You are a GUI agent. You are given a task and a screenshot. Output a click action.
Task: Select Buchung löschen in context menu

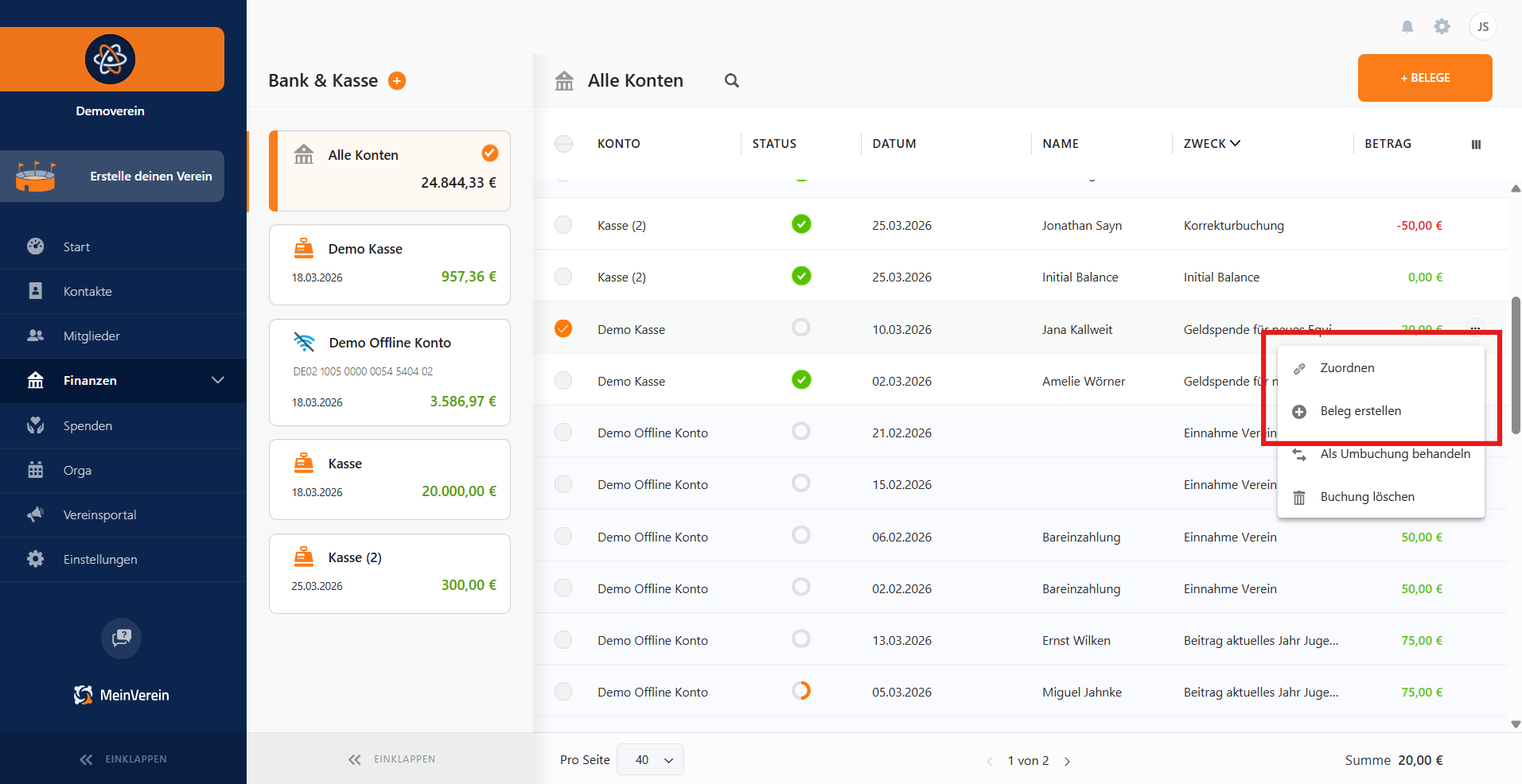[1367, 497]
